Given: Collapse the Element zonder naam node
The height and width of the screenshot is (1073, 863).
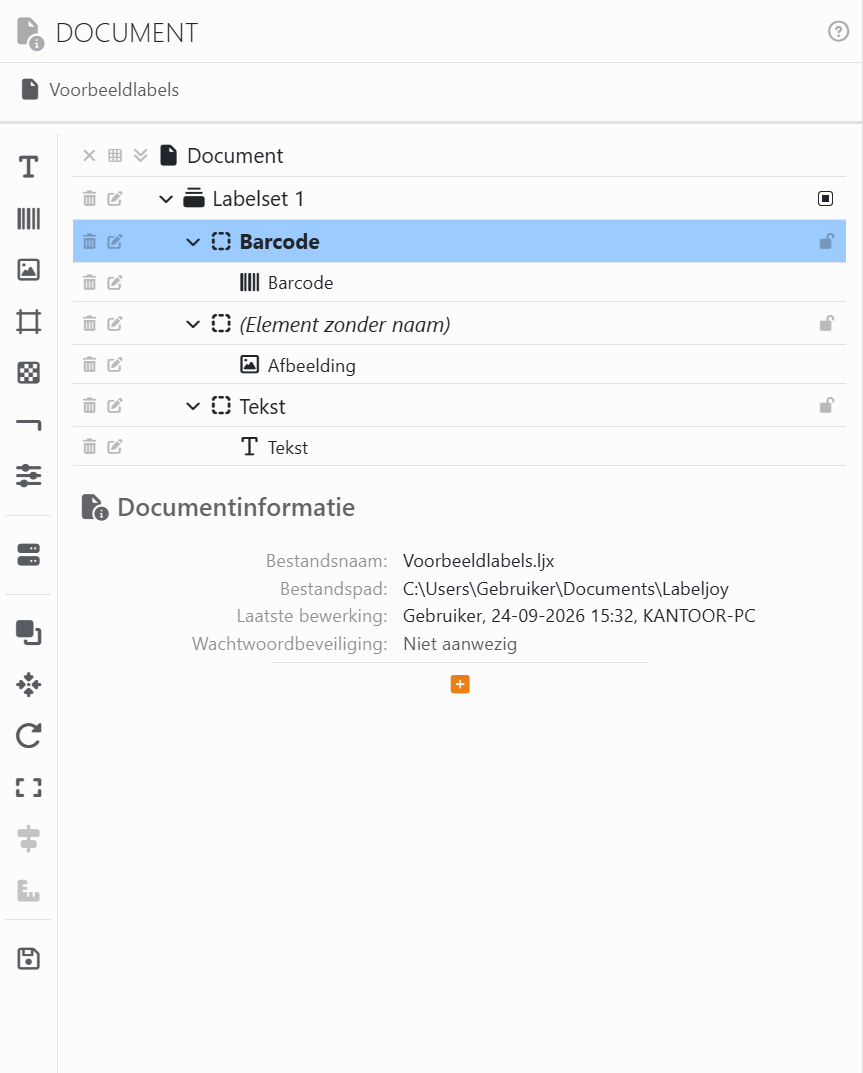Looking at the screenshot, I should (193, 324).
